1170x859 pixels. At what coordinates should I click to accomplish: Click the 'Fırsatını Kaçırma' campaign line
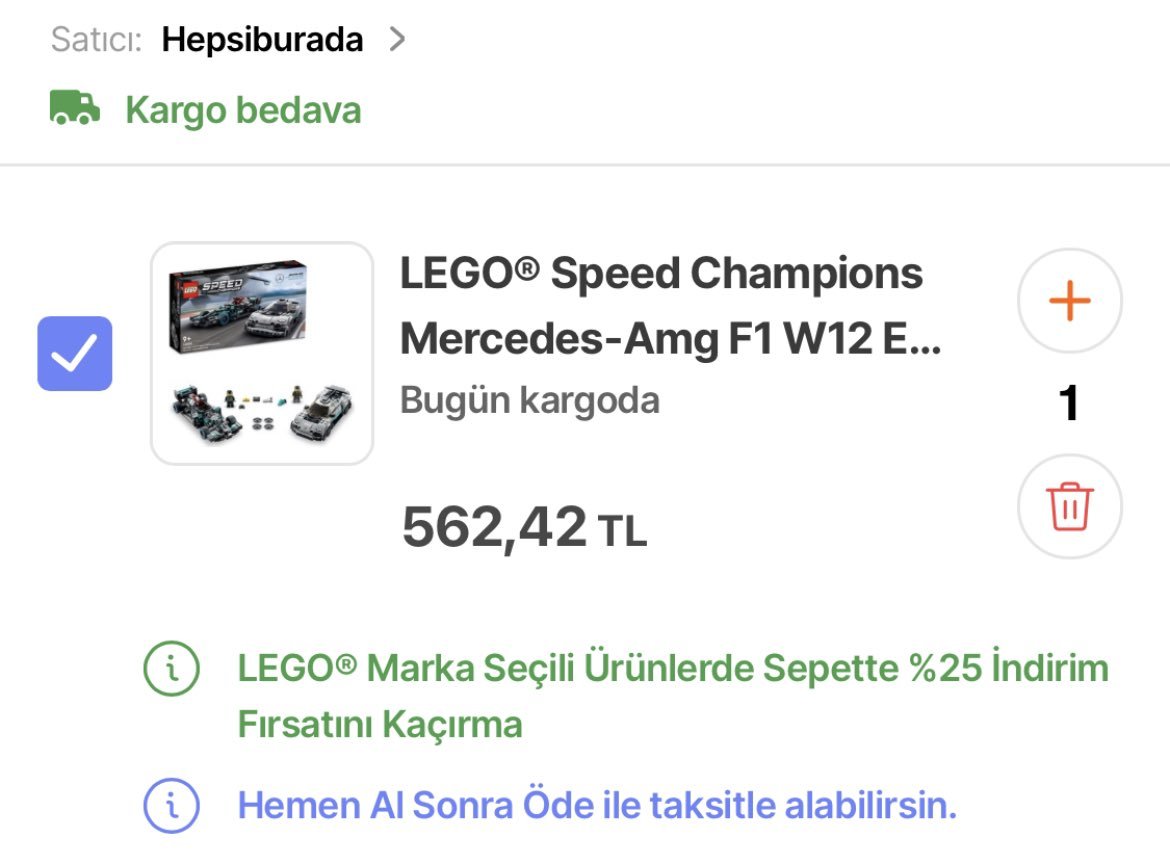380,724
